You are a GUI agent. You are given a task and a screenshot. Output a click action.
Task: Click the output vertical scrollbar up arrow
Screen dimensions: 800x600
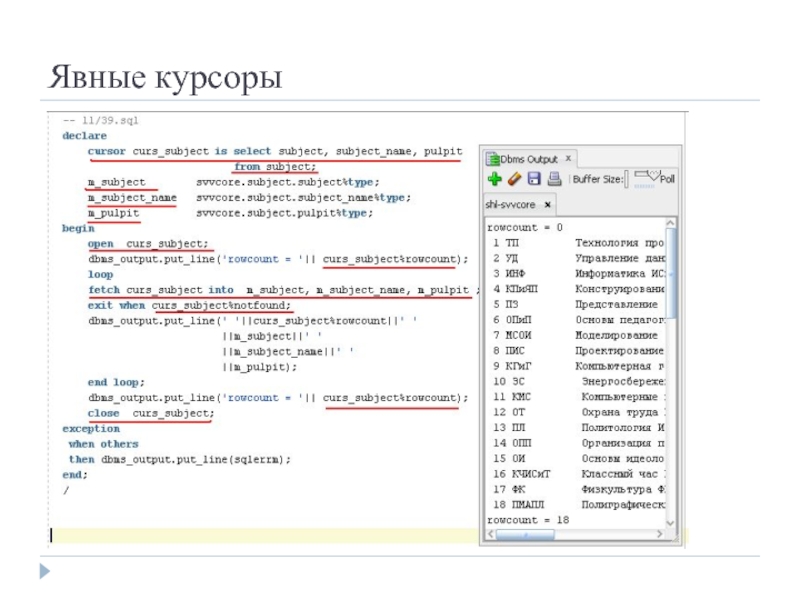tap(672, 225)
